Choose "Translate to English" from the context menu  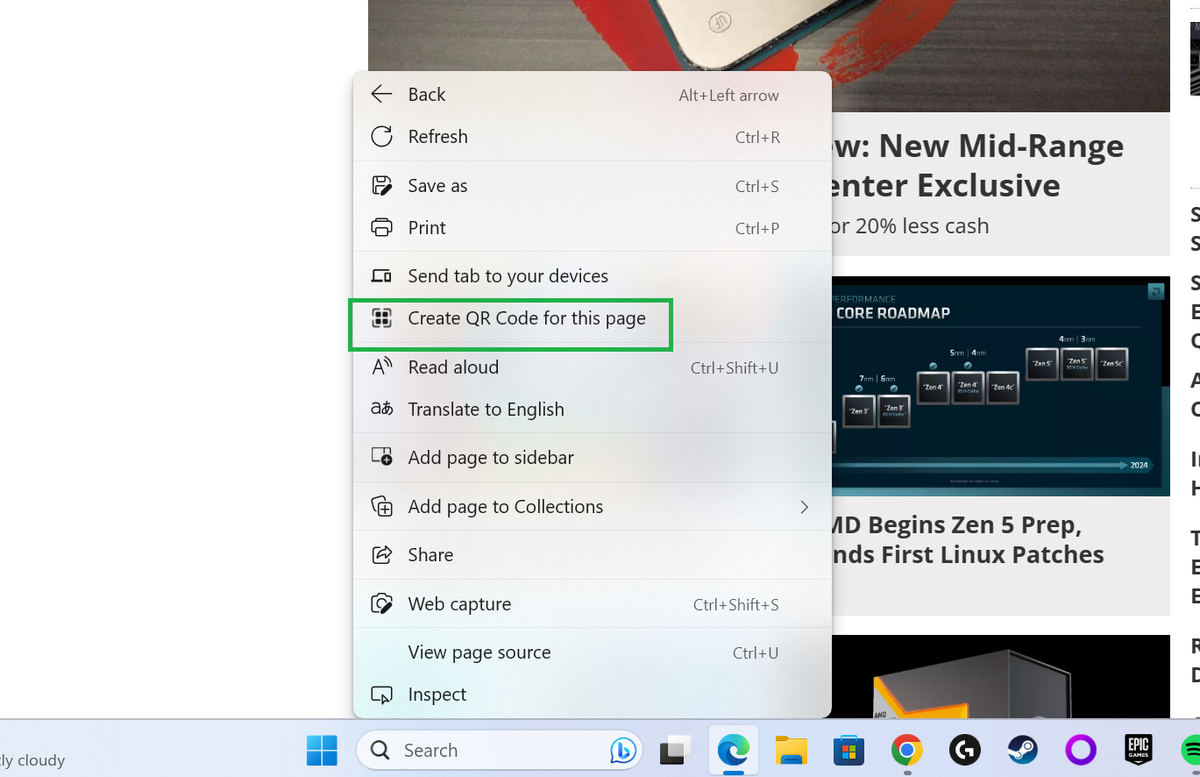coord(486,409)
